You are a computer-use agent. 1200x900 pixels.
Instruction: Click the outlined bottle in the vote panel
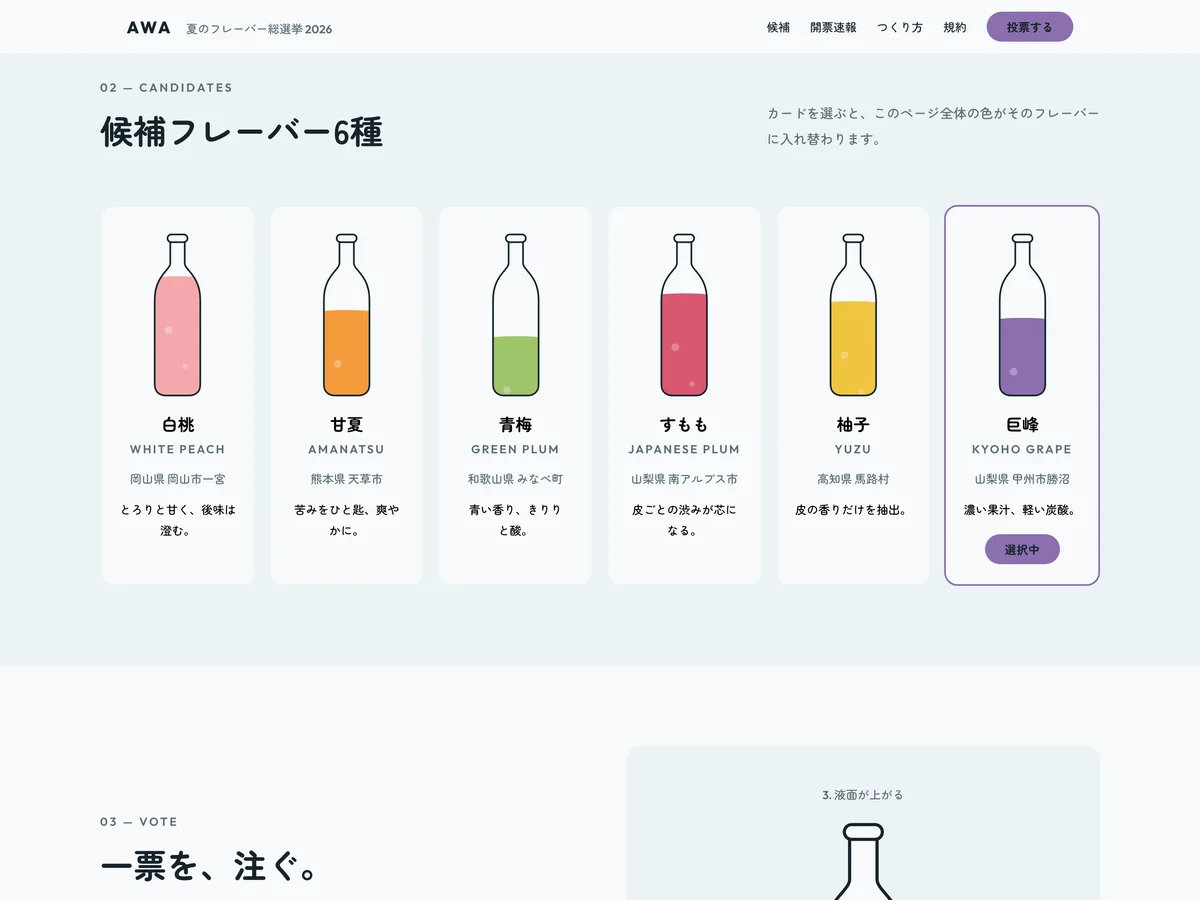pos(863,861)
